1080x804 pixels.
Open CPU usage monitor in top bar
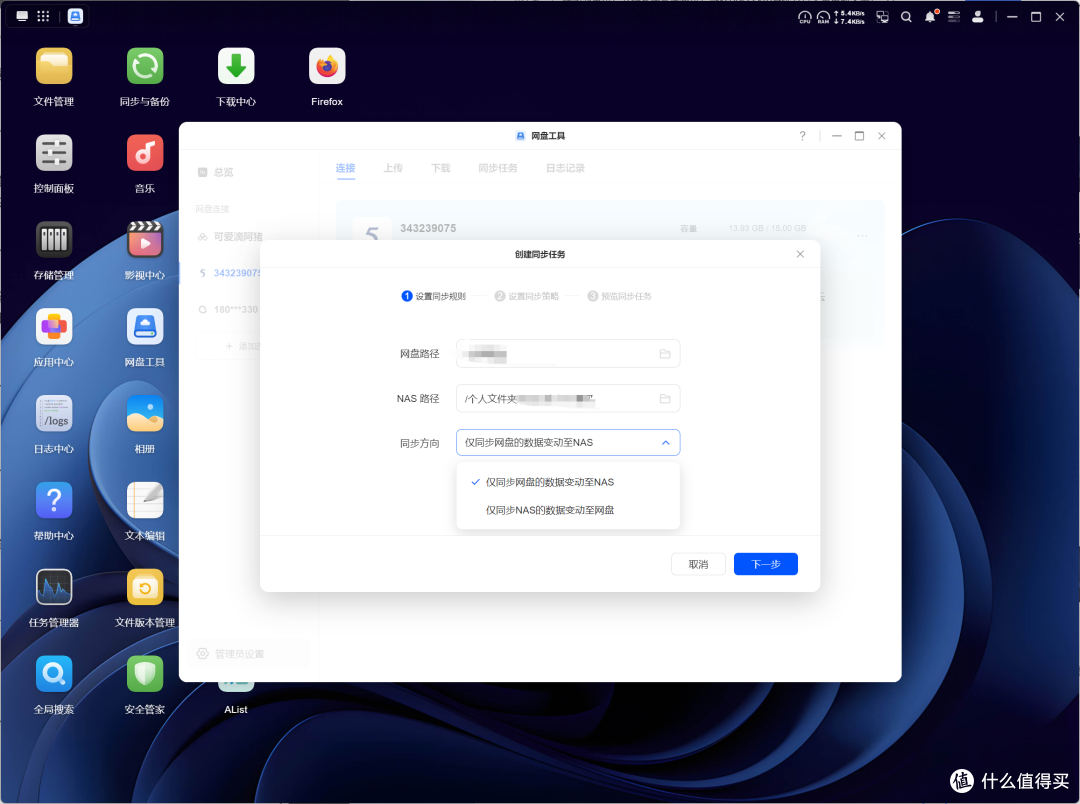804,17
